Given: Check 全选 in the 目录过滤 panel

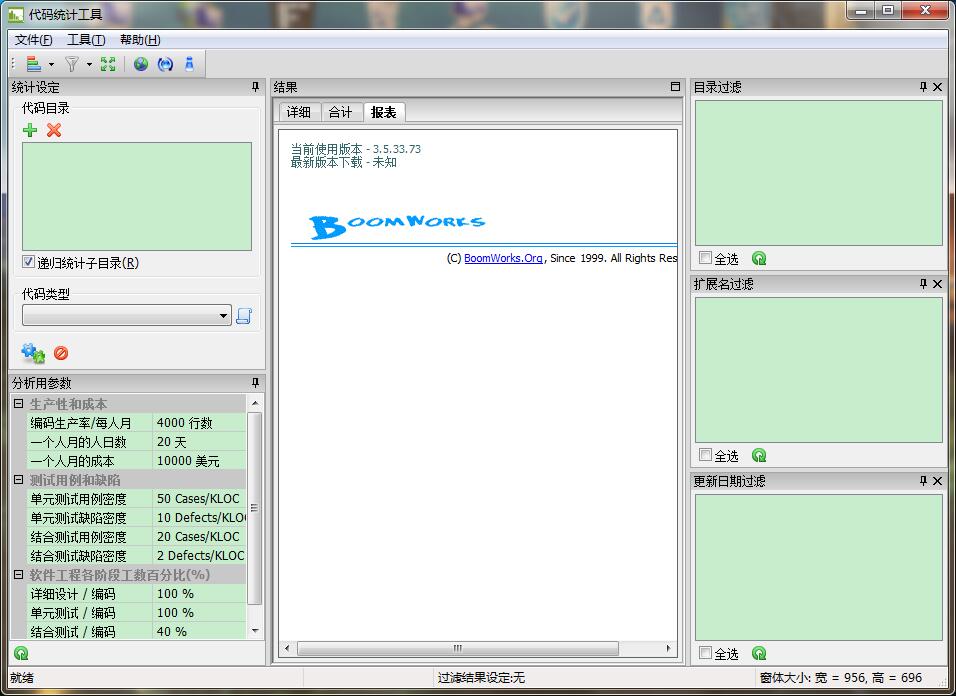Looking at the screenshot, I should [706, 259].
